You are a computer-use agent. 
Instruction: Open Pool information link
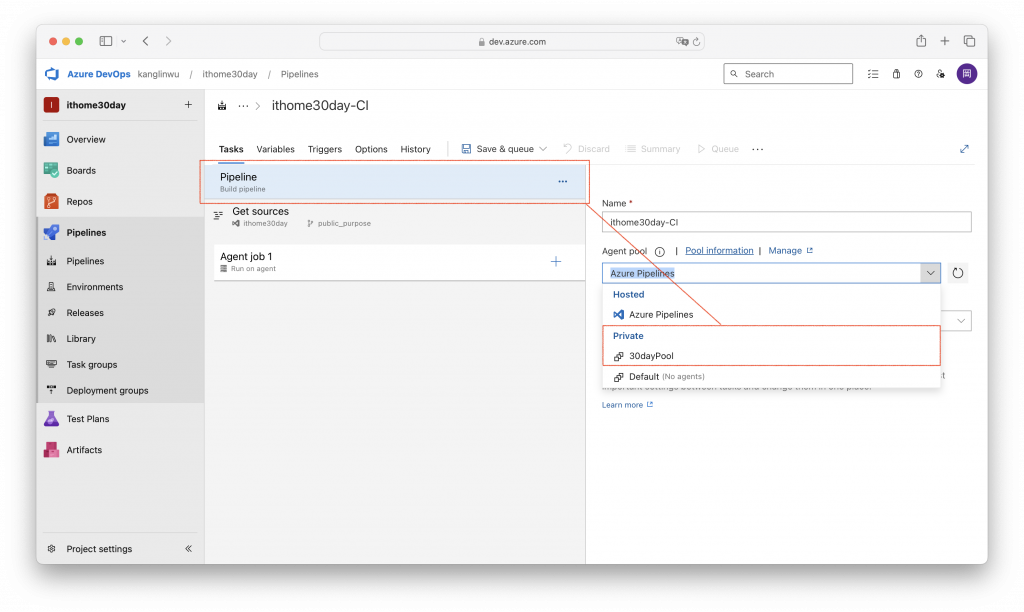pos(719,251)
